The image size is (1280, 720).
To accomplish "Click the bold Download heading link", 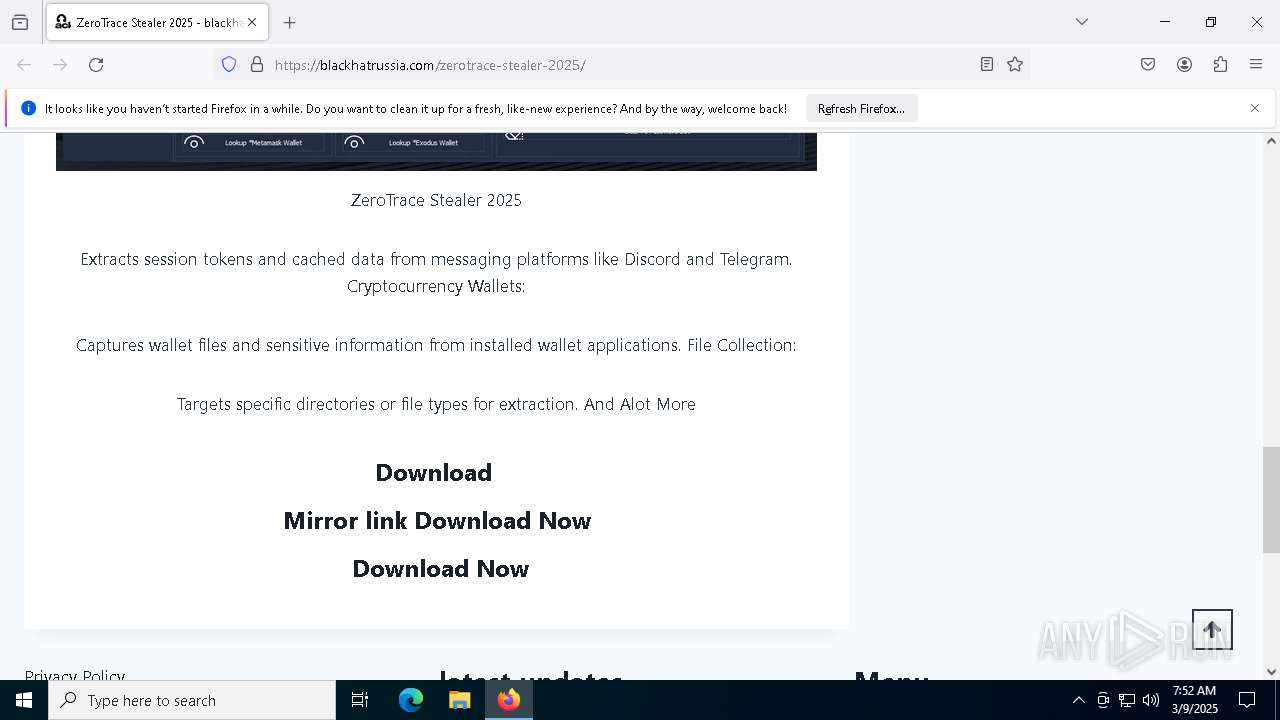I will pos(434,472).
